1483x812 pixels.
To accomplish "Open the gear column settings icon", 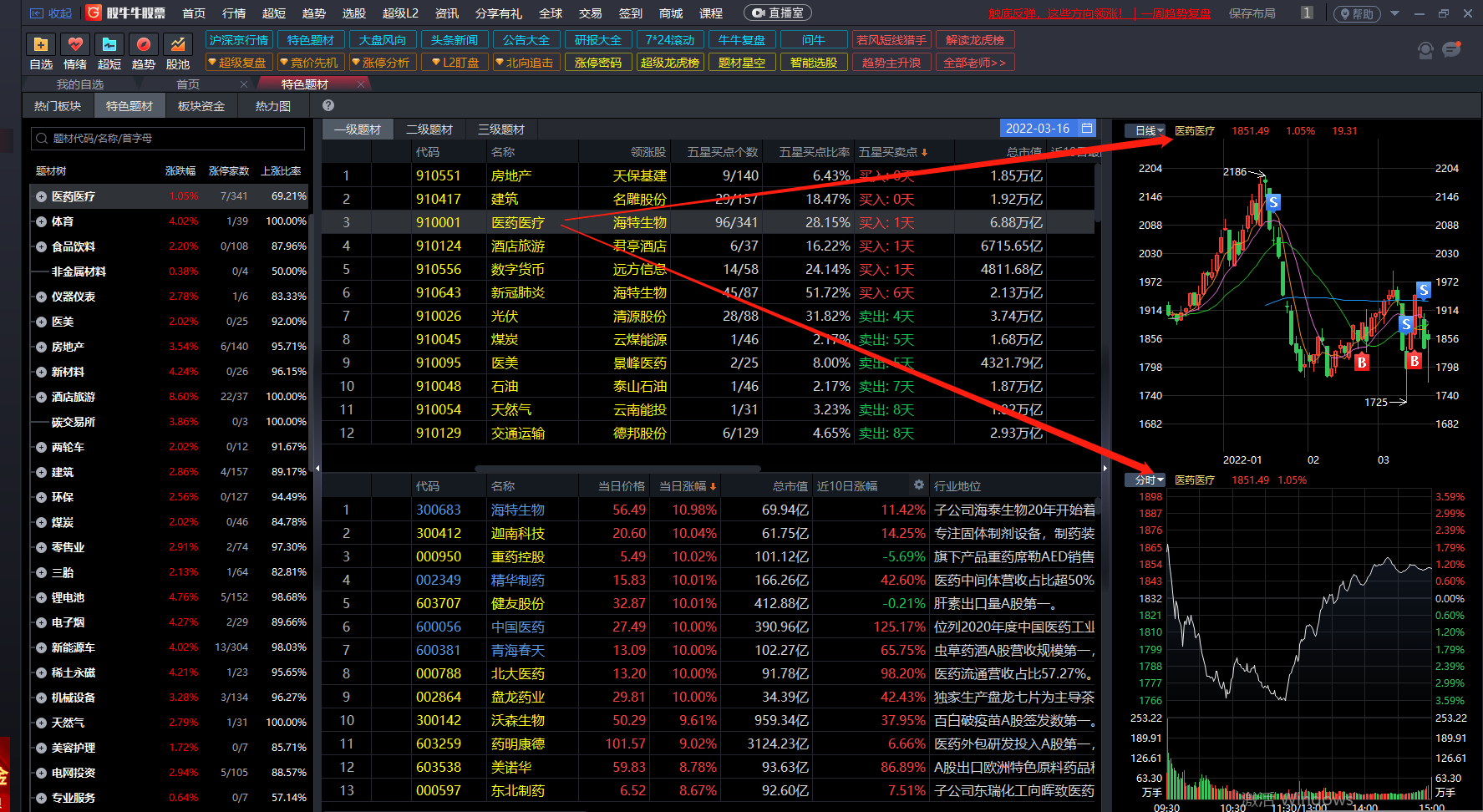I will point(919,485).
